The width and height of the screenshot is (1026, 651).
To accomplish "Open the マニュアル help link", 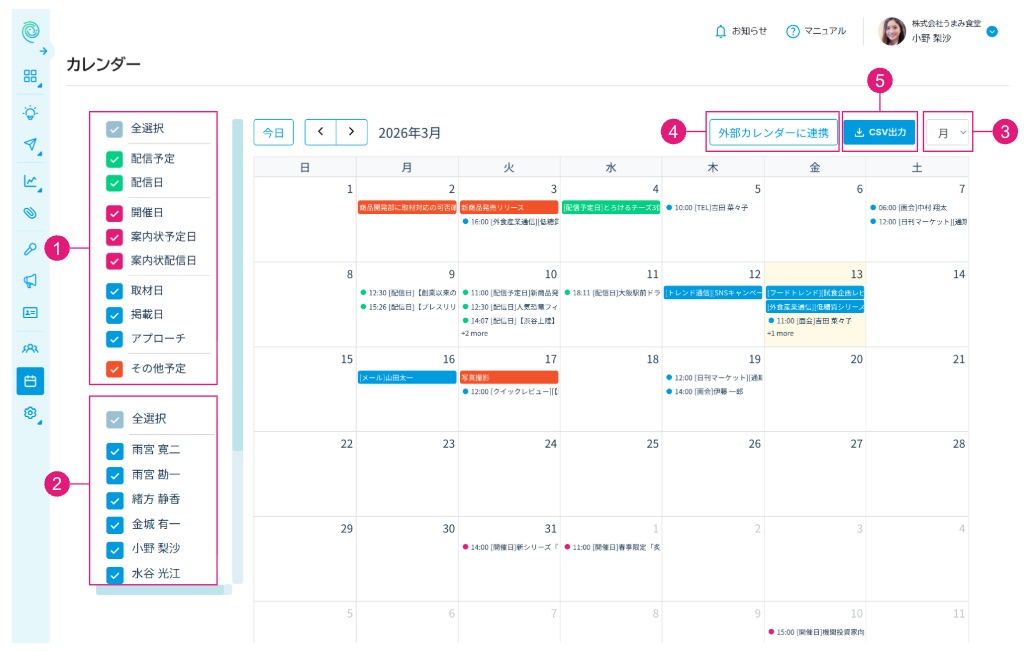I will point(816,31).
